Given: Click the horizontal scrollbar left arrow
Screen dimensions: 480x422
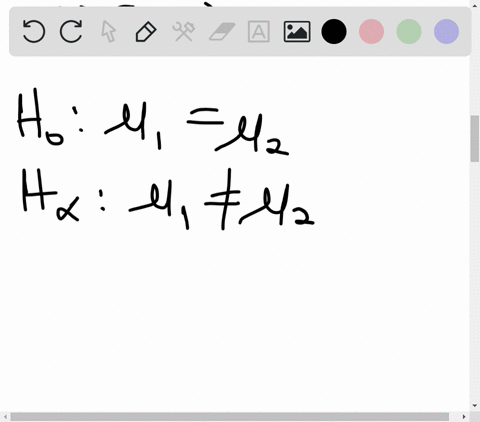Looking at the screenshot, I should tap(5, 417).
